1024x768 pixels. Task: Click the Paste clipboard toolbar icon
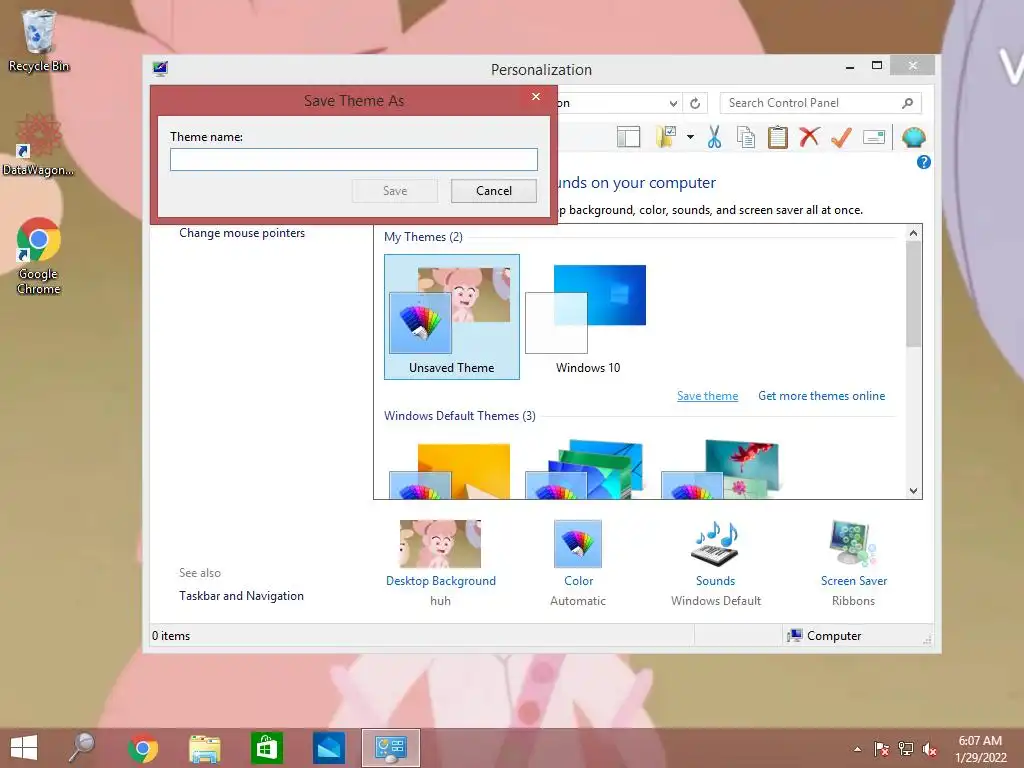[777, 137]
